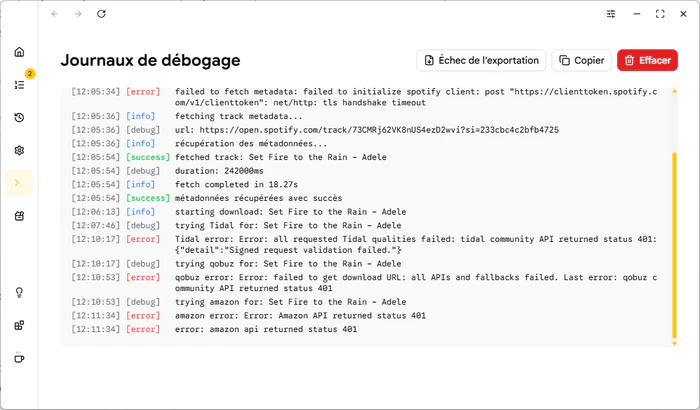Open the lightbulb tips icon
Viewport: 700px width, 410px height.
pyautogui.click(x=19, y=293)
